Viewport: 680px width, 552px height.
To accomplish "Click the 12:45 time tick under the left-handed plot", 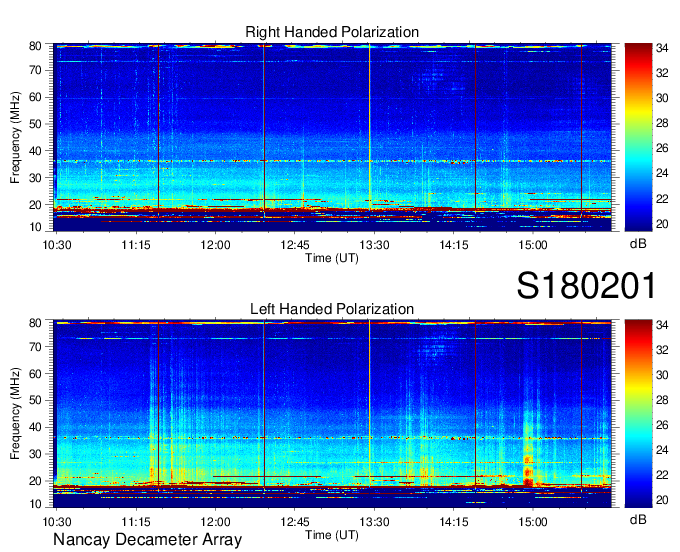I will coord(294,522).
